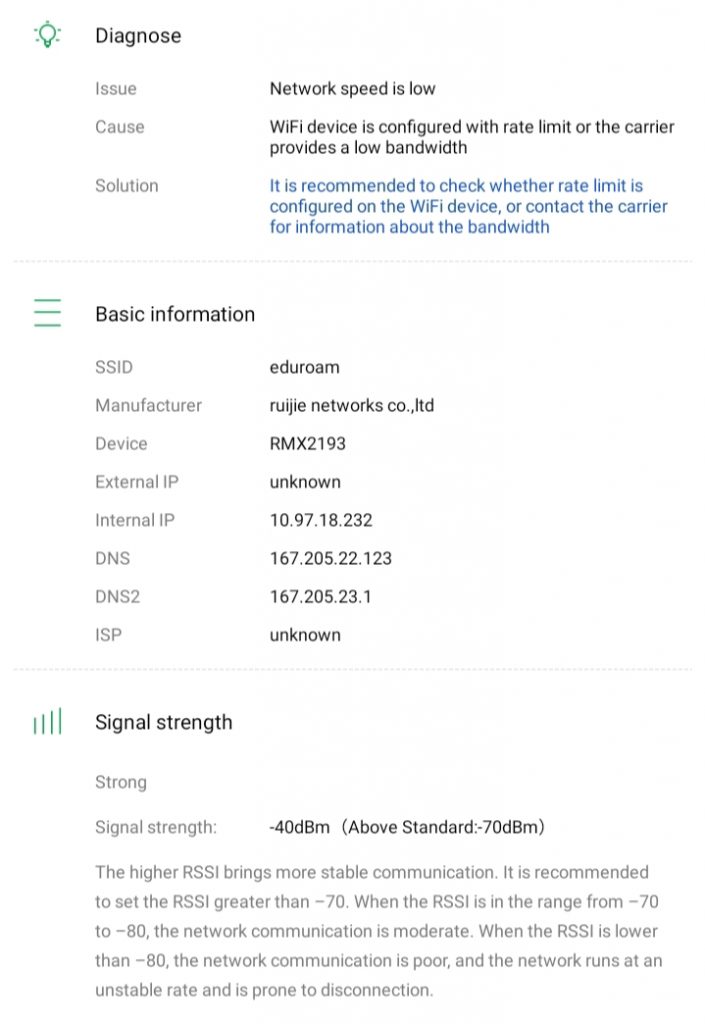Screen dimensions: 705x1024
Task: Click the eduroam SSID value
Action: click(304, 367)
